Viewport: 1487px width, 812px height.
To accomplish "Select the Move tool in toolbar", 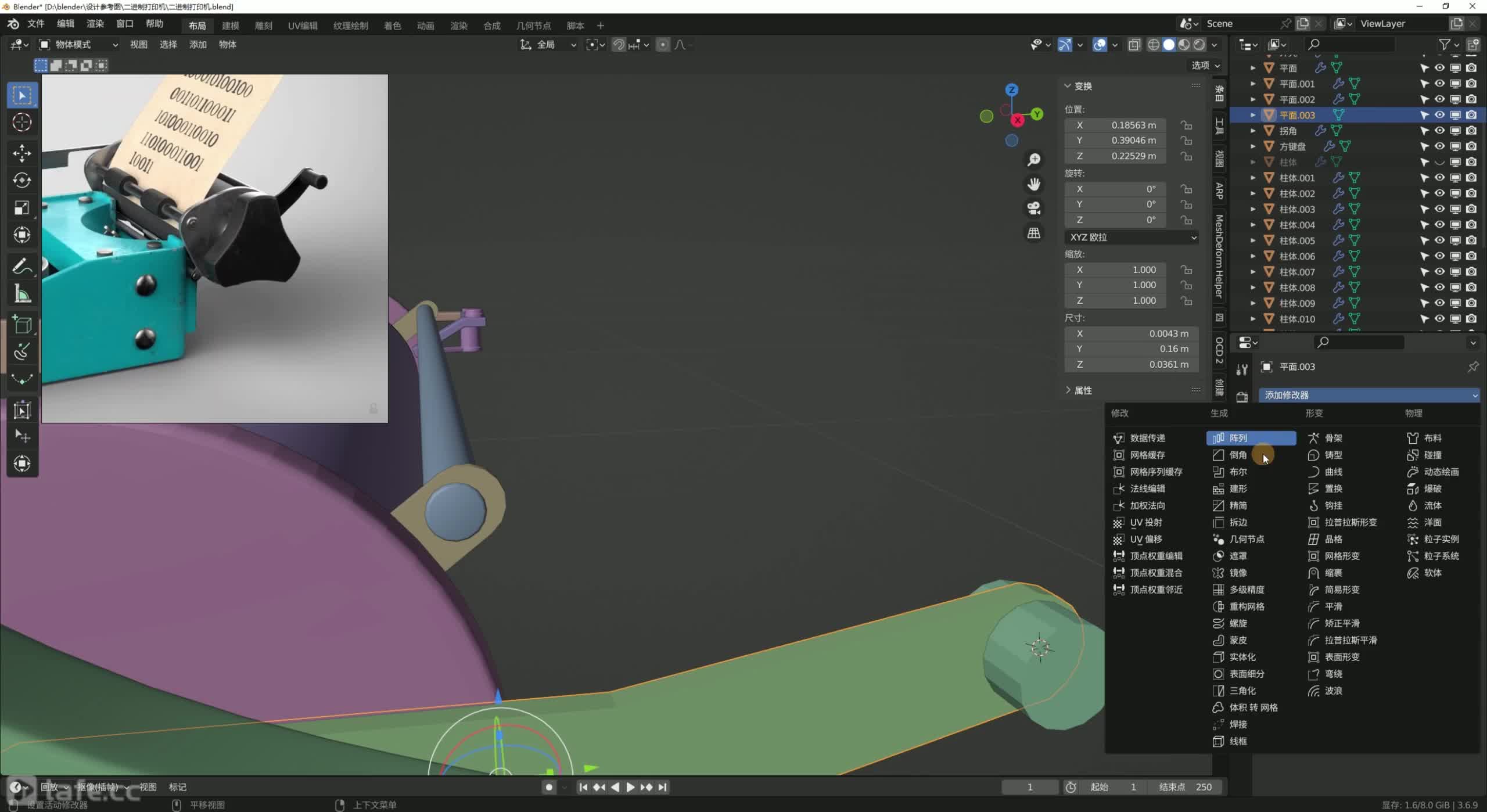I will click(x=22, y=153).
